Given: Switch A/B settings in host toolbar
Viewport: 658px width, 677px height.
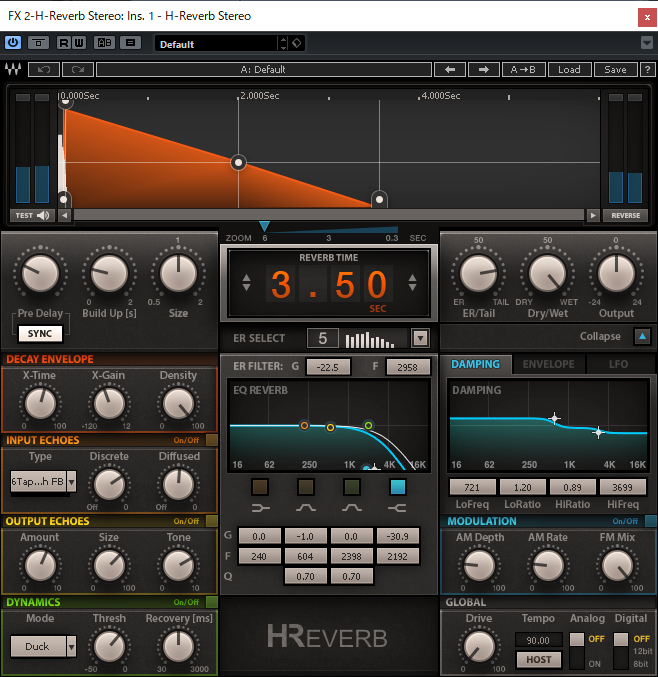Looking at the screenshot, I should pos(104,43).
